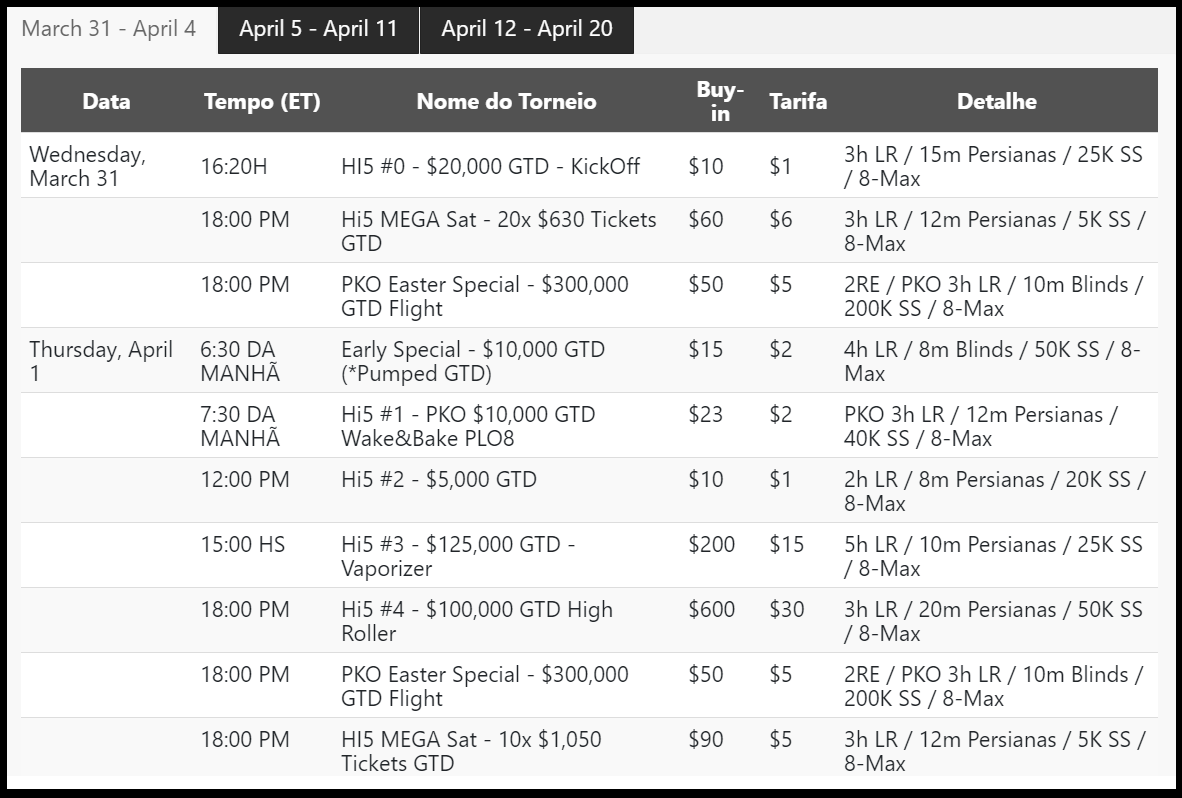Select the Hi5 #4 High Roller tournament
Image resolution: width=1182 pixels, height=798 pixels.
point(476,621)
